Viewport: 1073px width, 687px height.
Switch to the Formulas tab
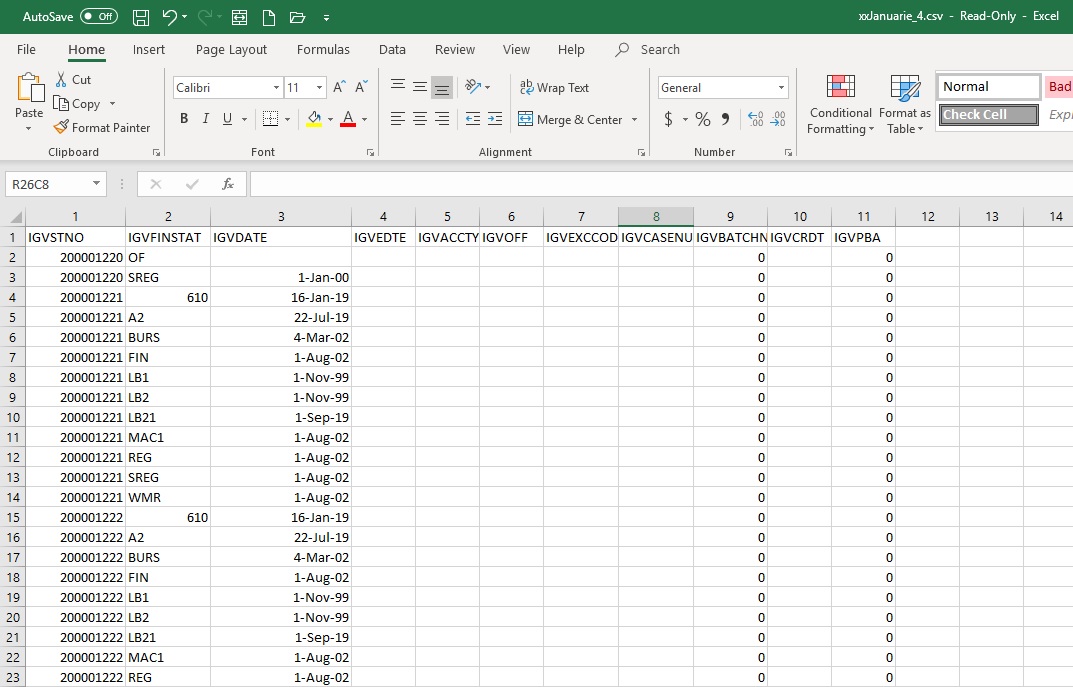323,50
